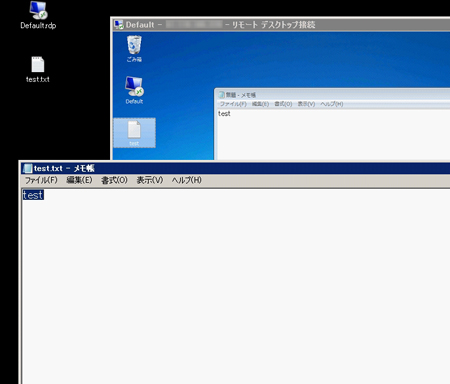This screenshot has height=384, width=450.
Task: Open 編集(E) menu in remote Notepad window
Action: (260, 104)
